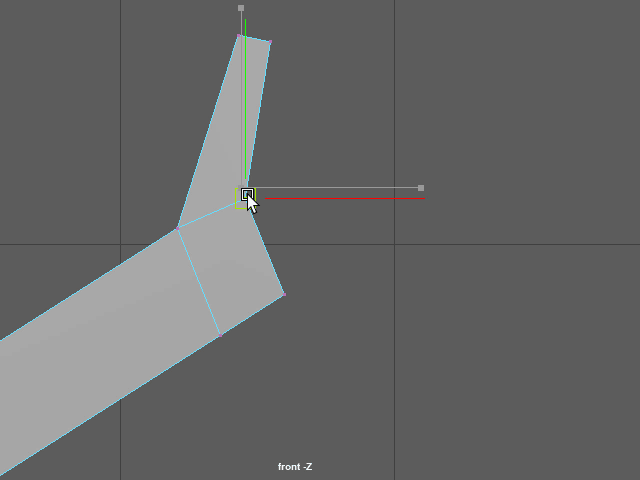Click the edge dividing the large and small faces
Screen dimensions: 640x480
click(x=199, y=282)
